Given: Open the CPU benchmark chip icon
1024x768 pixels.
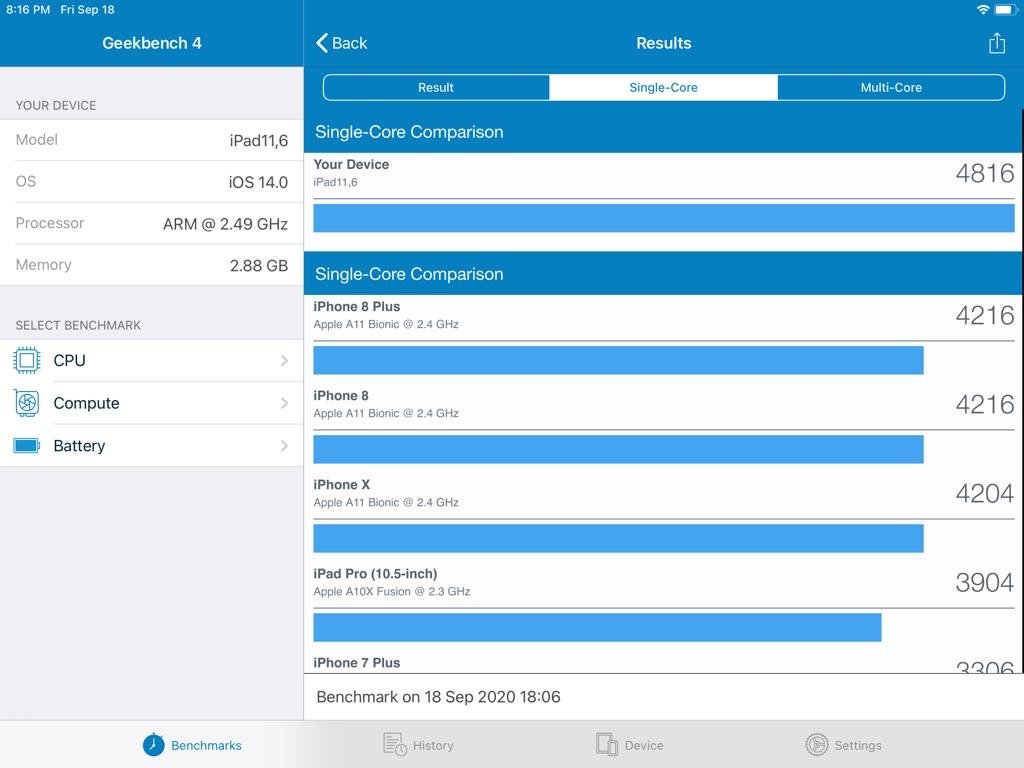Looking at the screenshot, I should pyautogui.click(x=27, y=360).
